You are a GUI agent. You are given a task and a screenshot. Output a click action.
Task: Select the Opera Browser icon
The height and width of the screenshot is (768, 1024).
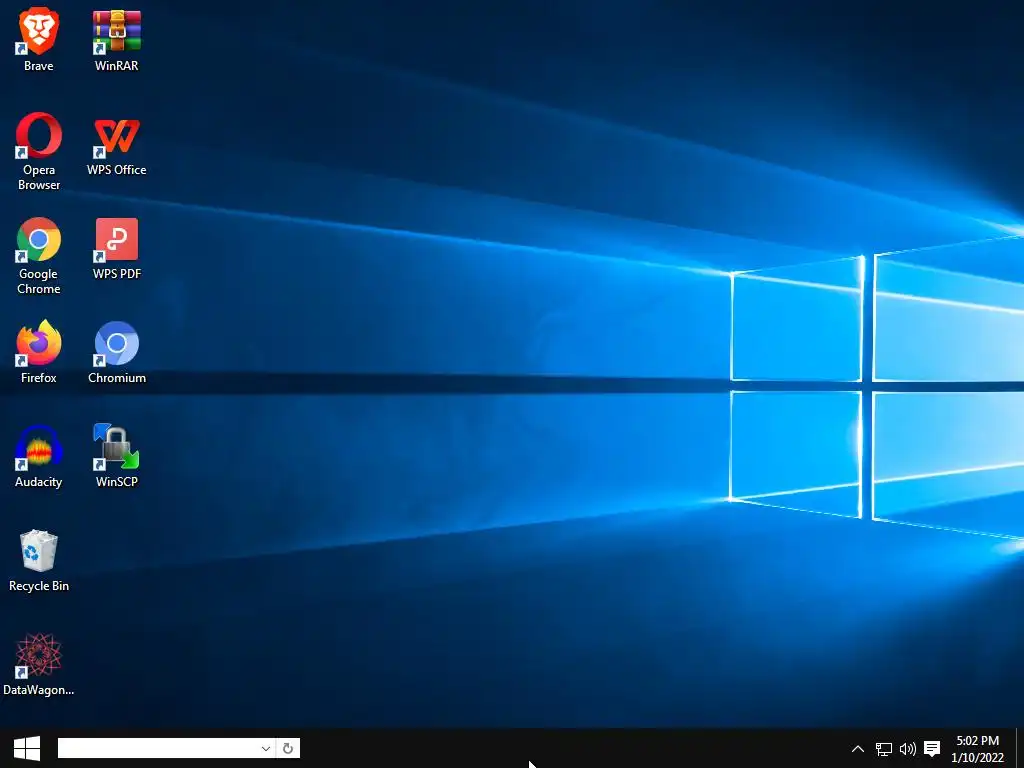coord(39,151)
